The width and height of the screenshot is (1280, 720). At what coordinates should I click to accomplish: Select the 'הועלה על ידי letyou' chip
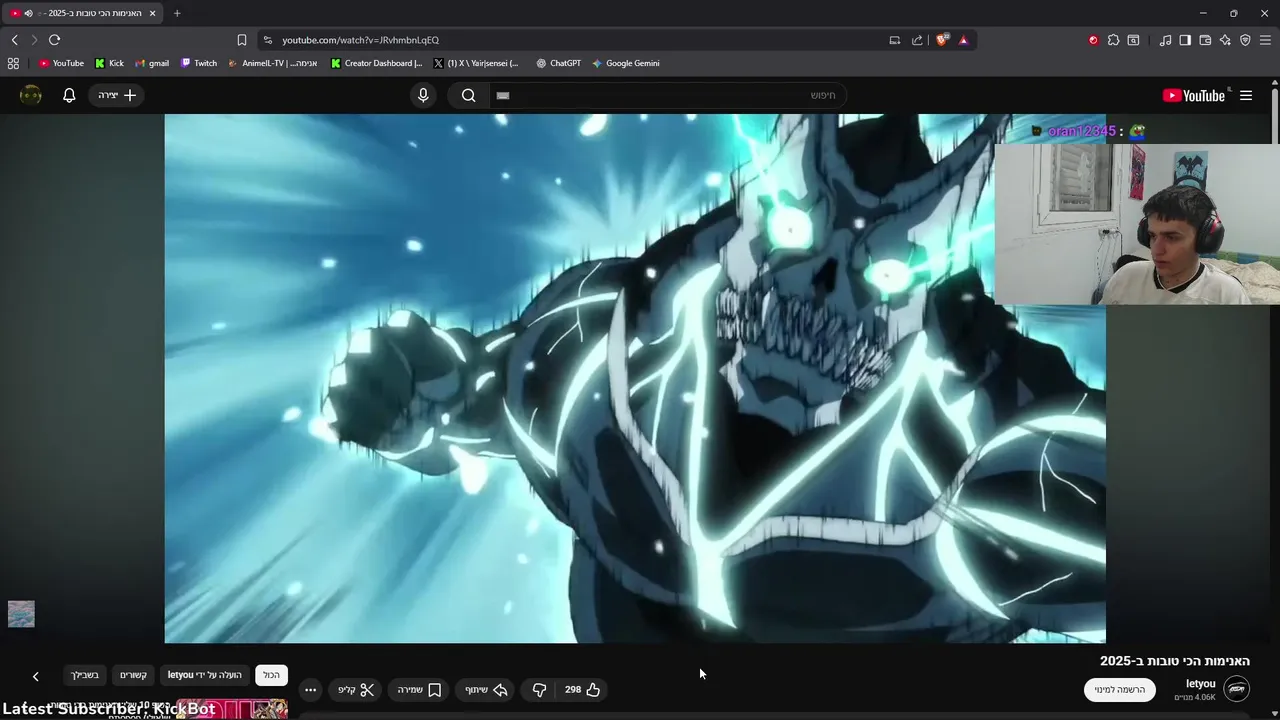coord(205,675)
